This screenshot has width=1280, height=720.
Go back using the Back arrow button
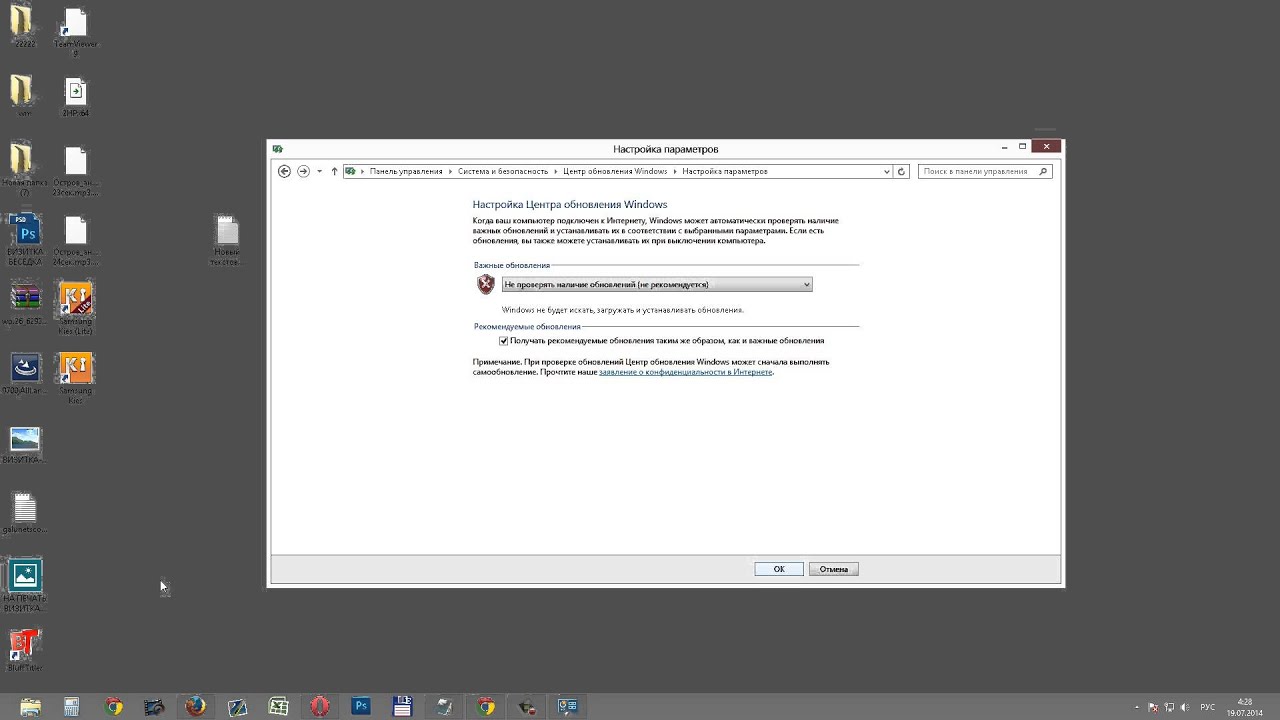(x=284, y=171)
